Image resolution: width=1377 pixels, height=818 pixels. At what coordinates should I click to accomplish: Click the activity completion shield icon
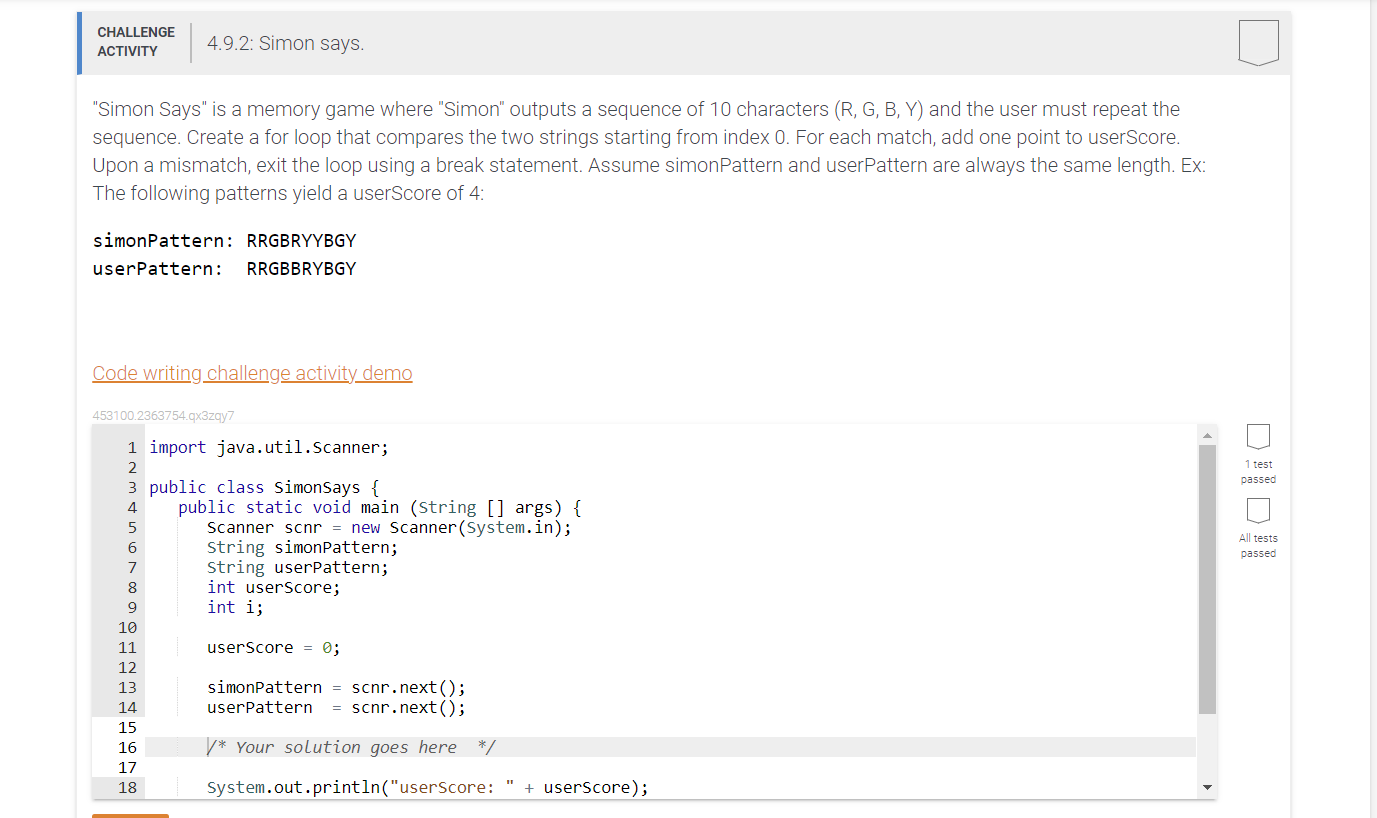1257,41
